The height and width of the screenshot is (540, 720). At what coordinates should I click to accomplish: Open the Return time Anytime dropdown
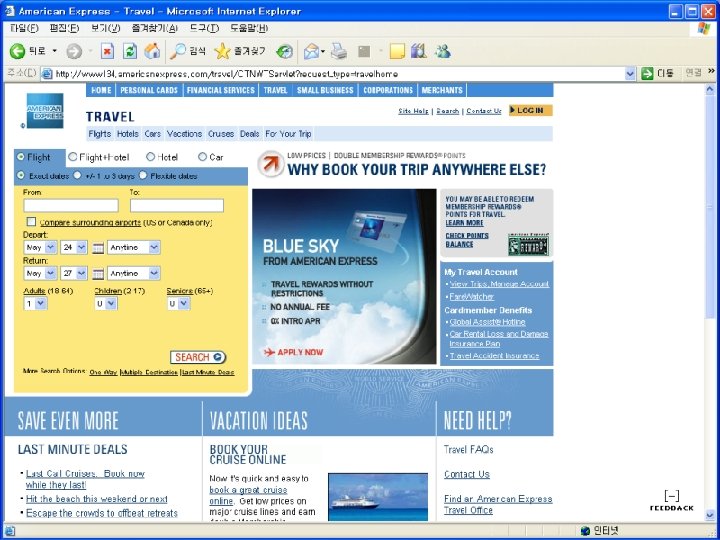click(x=134, y=274)
